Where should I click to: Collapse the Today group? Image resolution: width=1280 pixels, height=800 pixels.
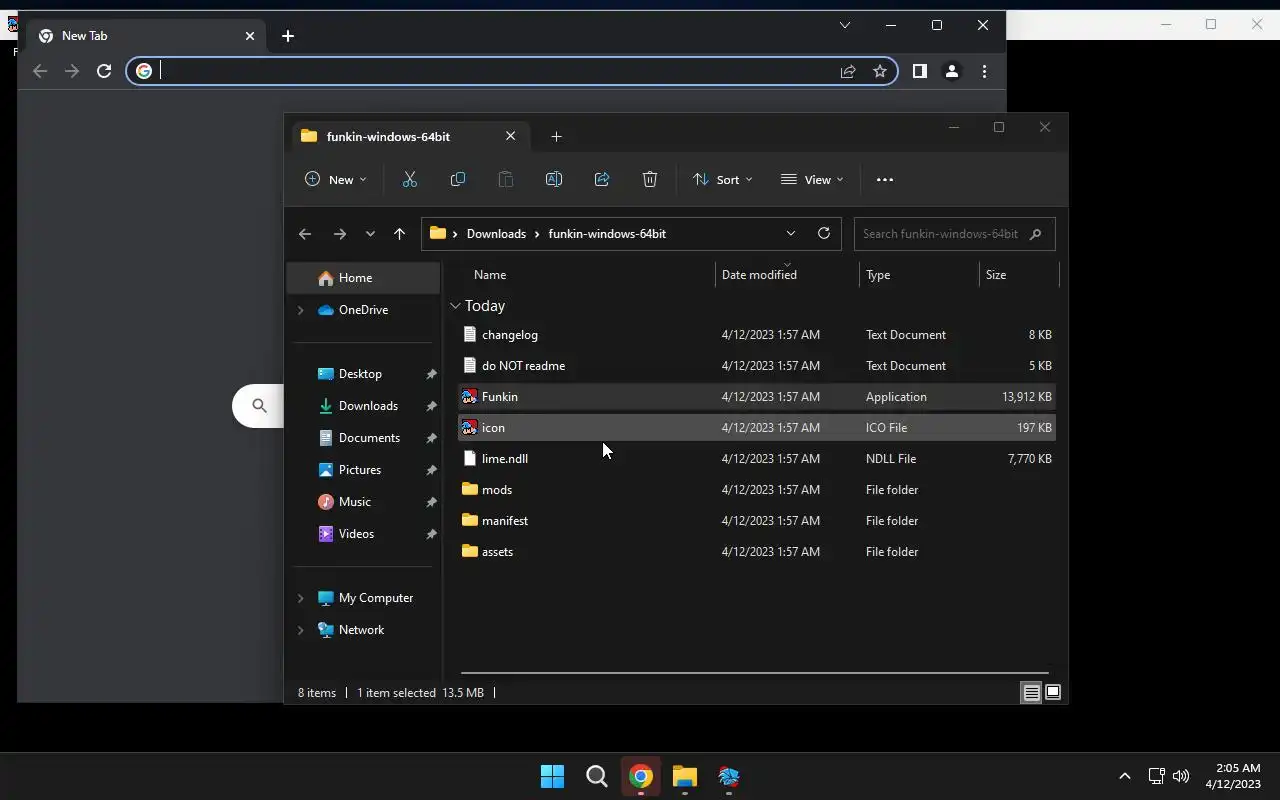[455, 306]
